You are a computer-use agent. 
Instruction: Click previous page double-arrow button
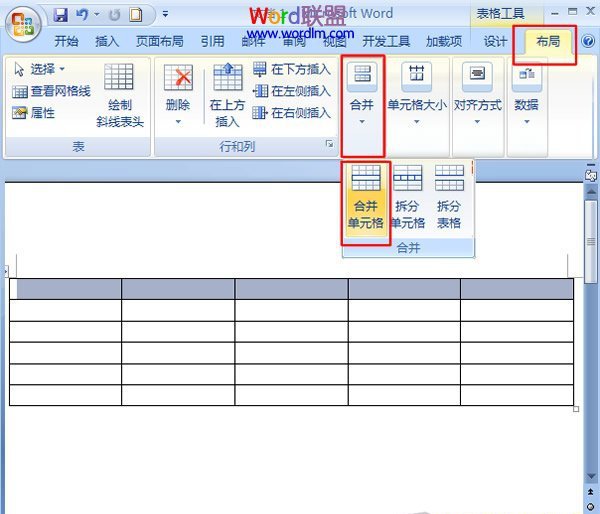pos(591,492)
